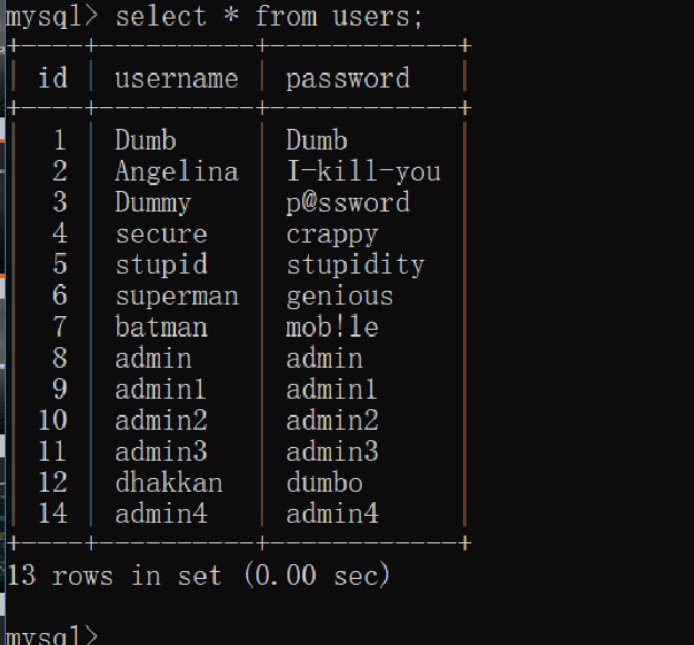This screenshot has height=645, width=694.
Task: Click the username 'batman'
Action: (161, 327)
